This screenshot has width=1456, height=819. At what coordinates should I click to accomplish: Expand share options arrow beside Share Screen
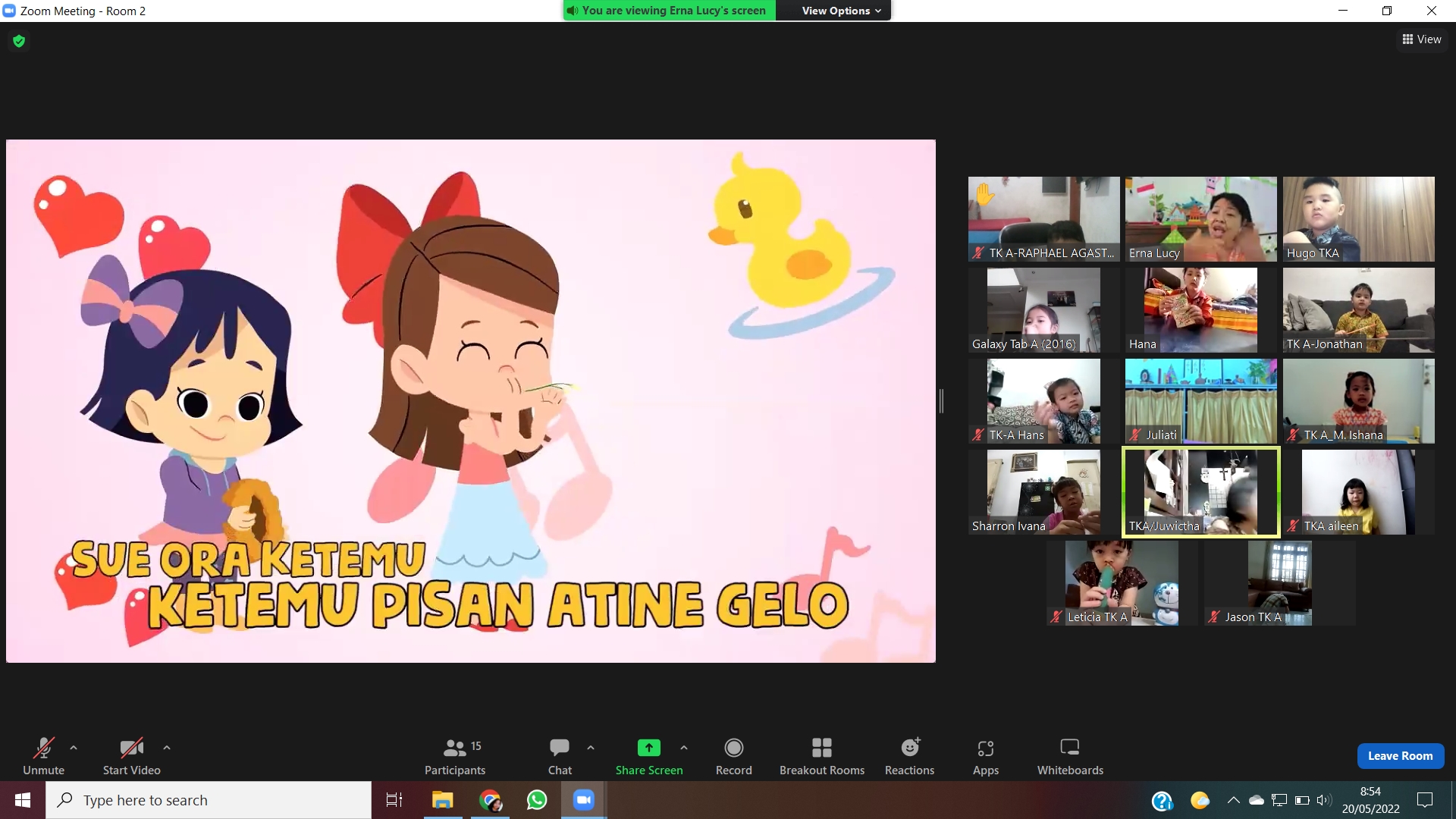point(684,748)
